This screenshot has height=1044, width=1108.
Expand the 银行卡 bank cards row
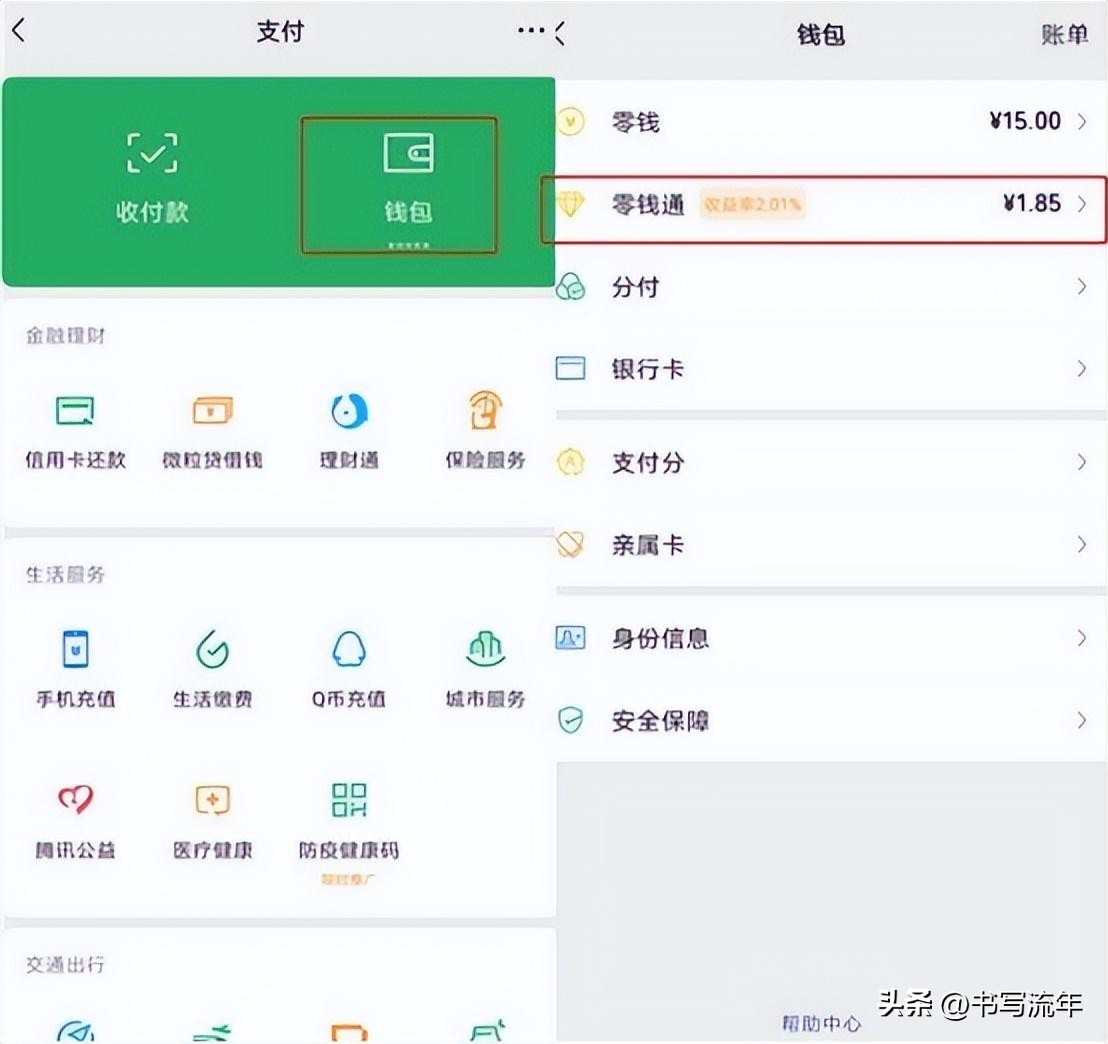pyautogui.click(x=820, y=369)
